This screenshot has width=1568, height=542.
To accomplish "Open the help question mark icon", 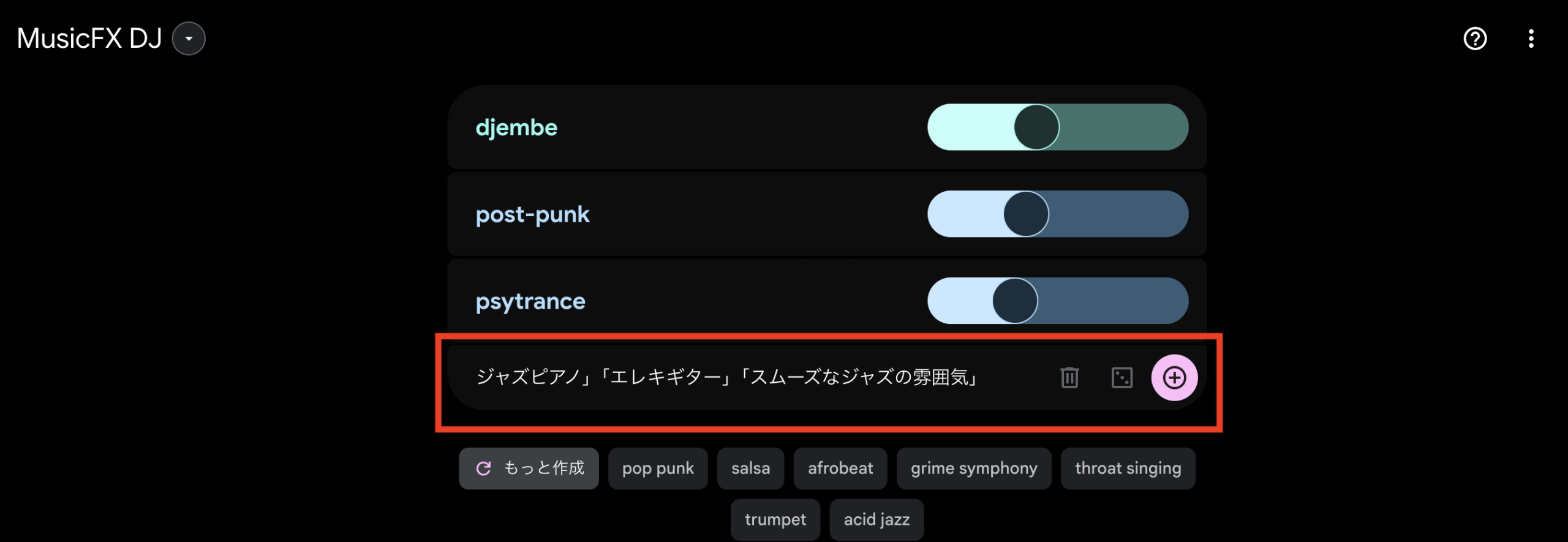I will pyautogui.click(x=1475, y=39).
